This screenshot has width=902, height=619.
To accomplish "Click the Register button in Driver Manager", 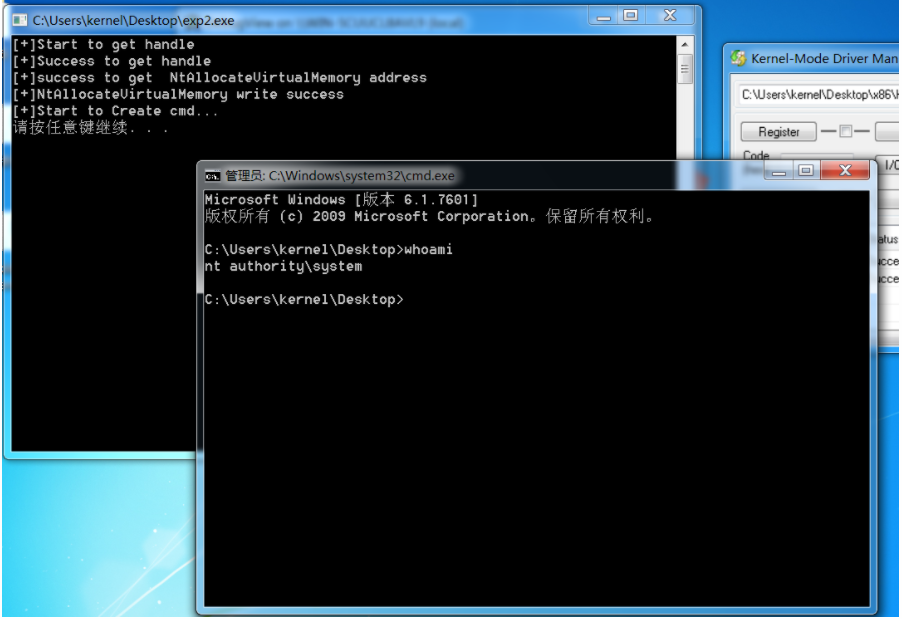I will 778,132.
